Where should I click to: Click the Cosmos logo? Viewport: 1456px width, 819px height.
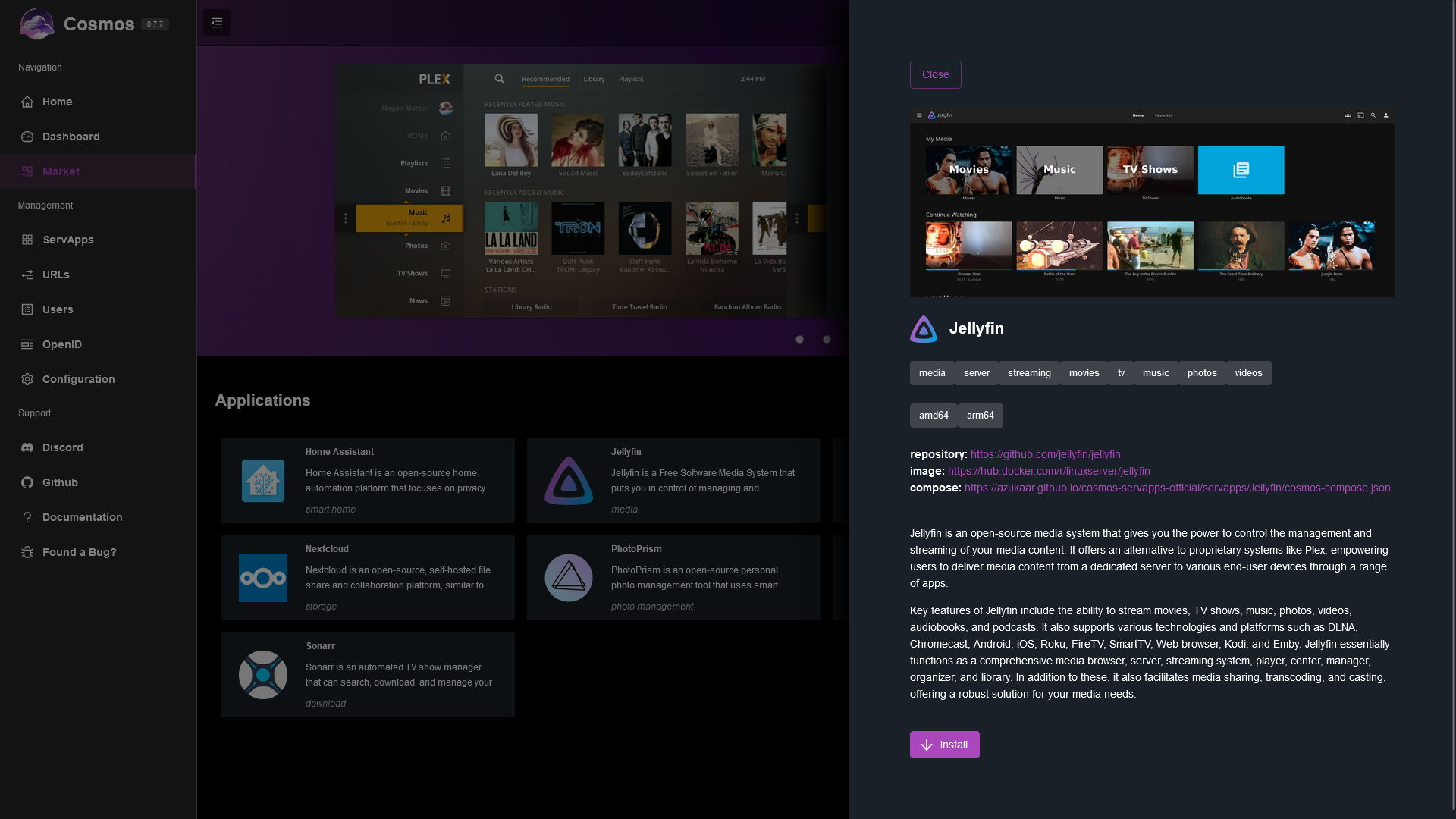[x=35, y=24]
